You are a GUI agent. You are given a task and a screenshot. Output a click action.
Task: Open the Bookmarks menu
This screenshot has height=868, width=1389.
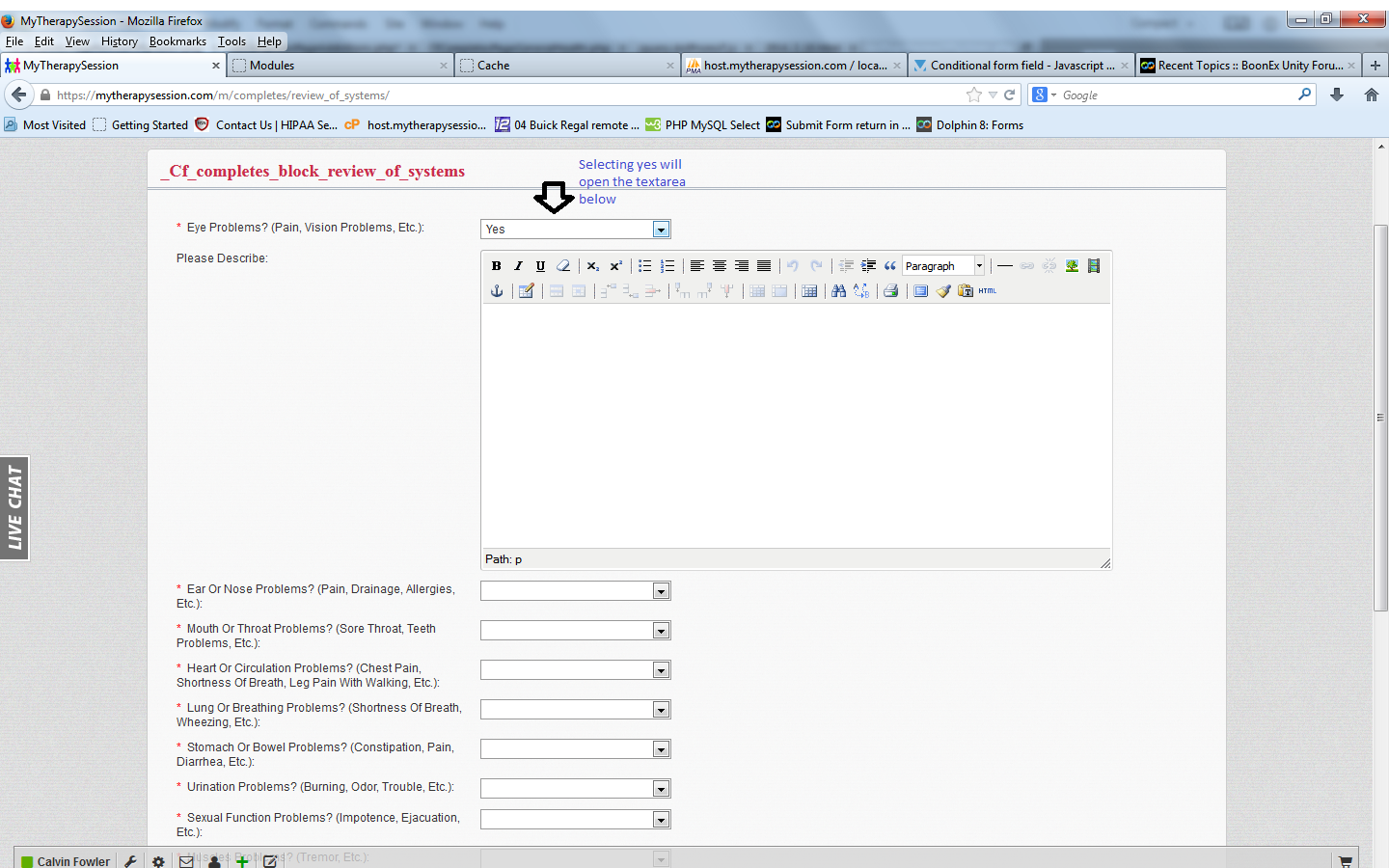177,41
